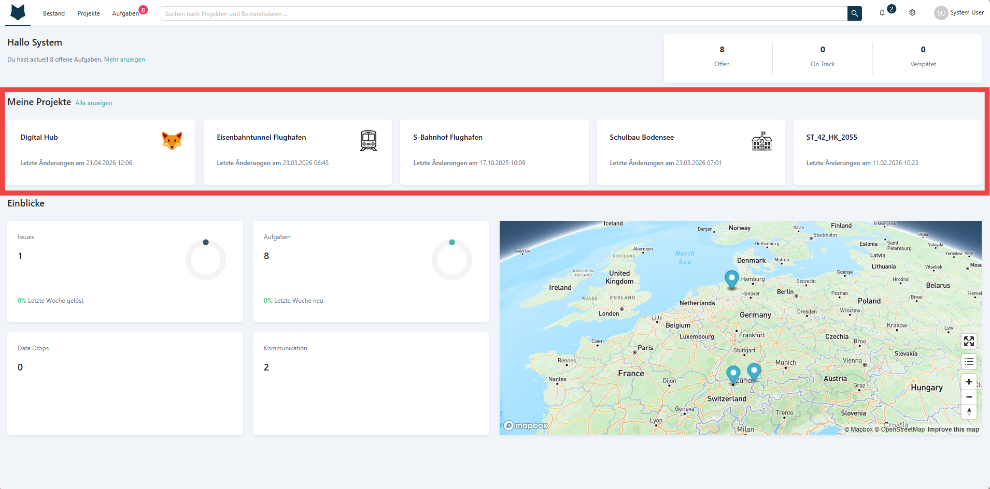Click the Aufgaben donut progress ring
This screenshot has height=489, width=990.
tap(452, 260)
